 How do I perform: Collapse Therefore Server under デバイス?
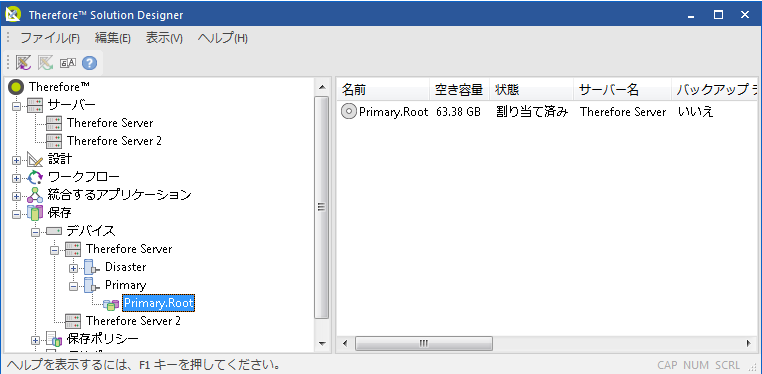(54, 250)
